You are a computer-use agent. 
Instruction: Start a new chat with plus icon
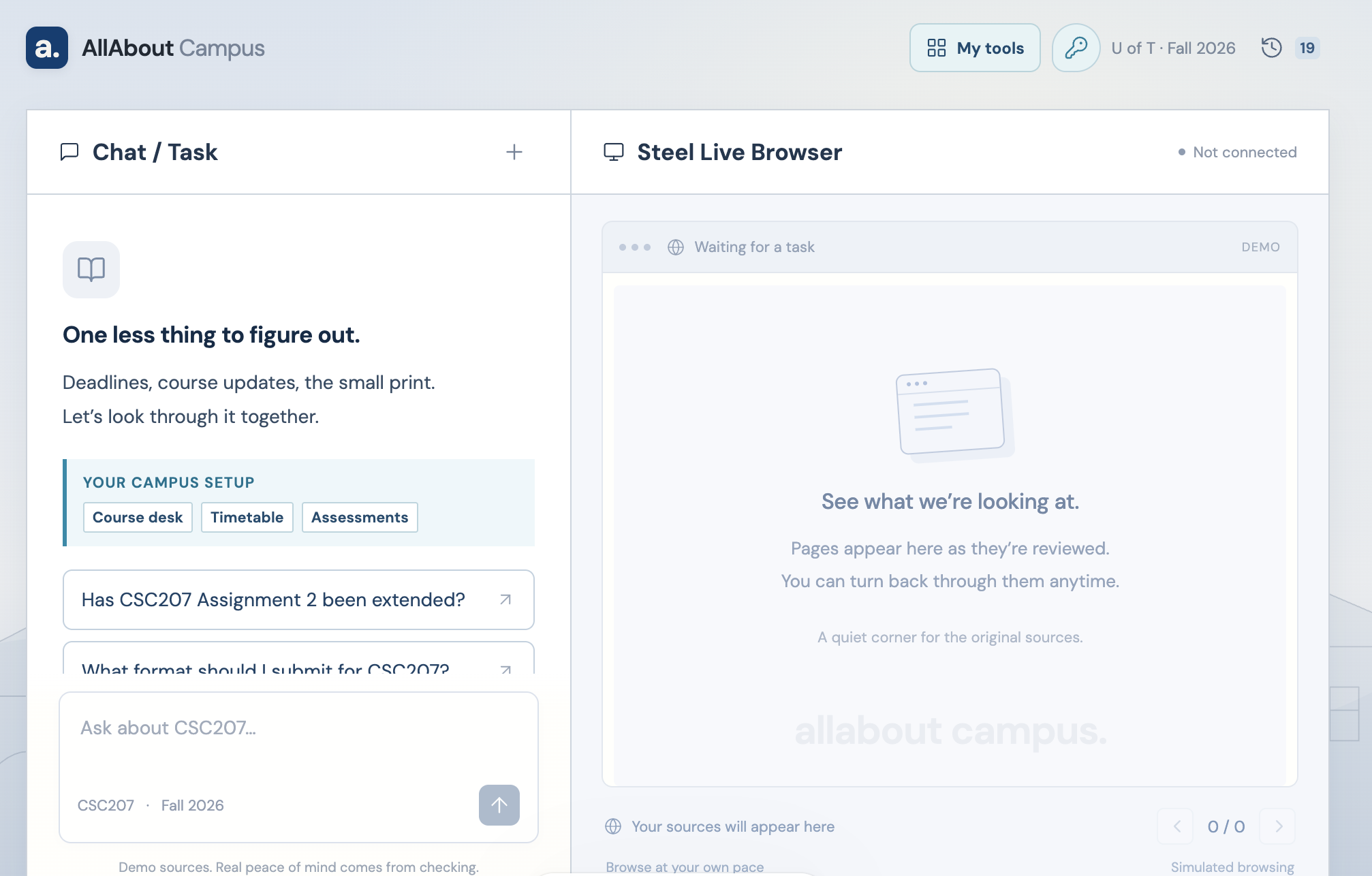(514, 152)
